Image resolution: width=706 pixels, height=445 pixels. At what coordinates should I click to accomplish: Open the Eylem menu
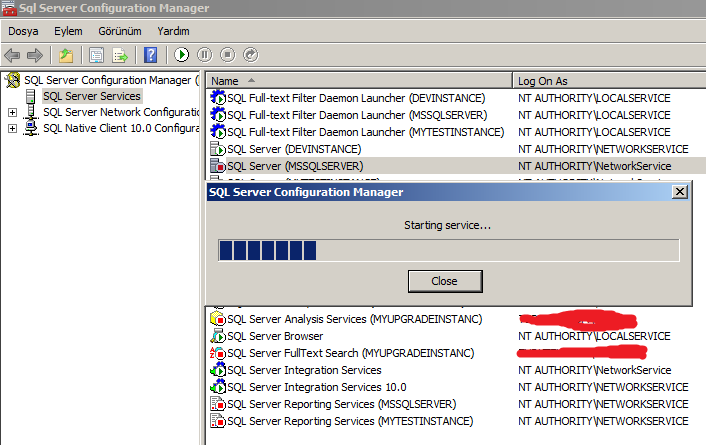click(x=68, y=31)
